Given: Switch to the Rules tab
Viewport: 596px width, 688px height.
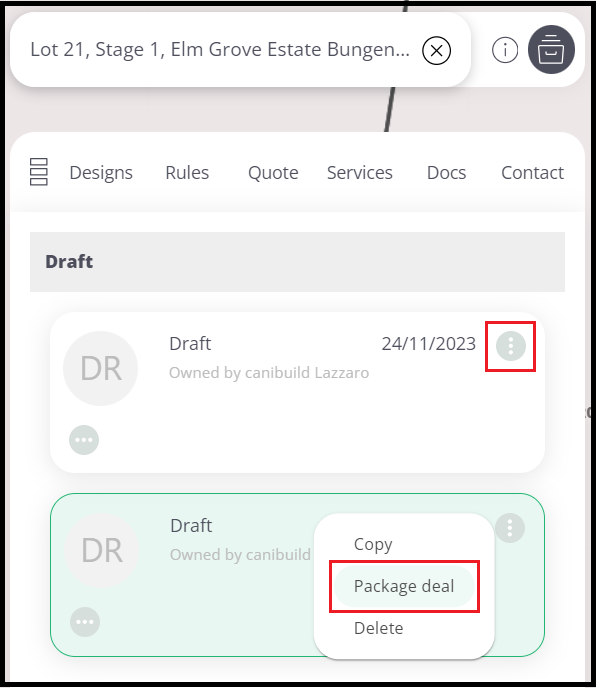Looking at the screenshot, I should (x=187, y=173).
